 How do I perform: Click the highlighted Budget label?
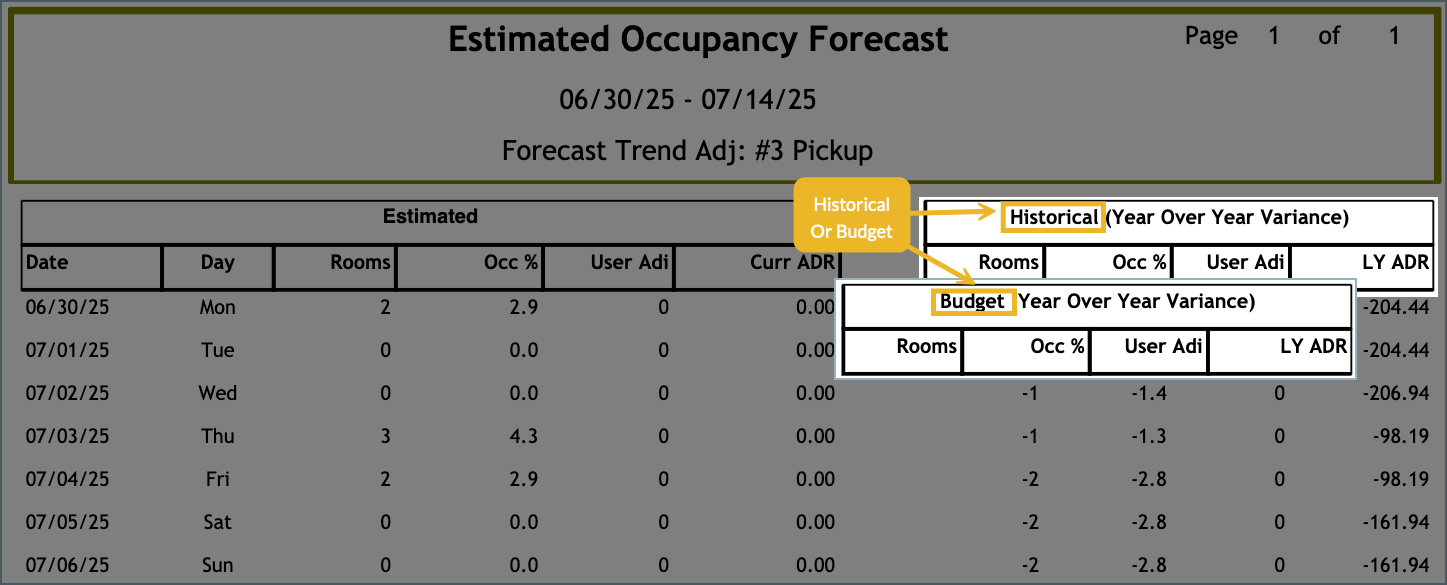973,301
